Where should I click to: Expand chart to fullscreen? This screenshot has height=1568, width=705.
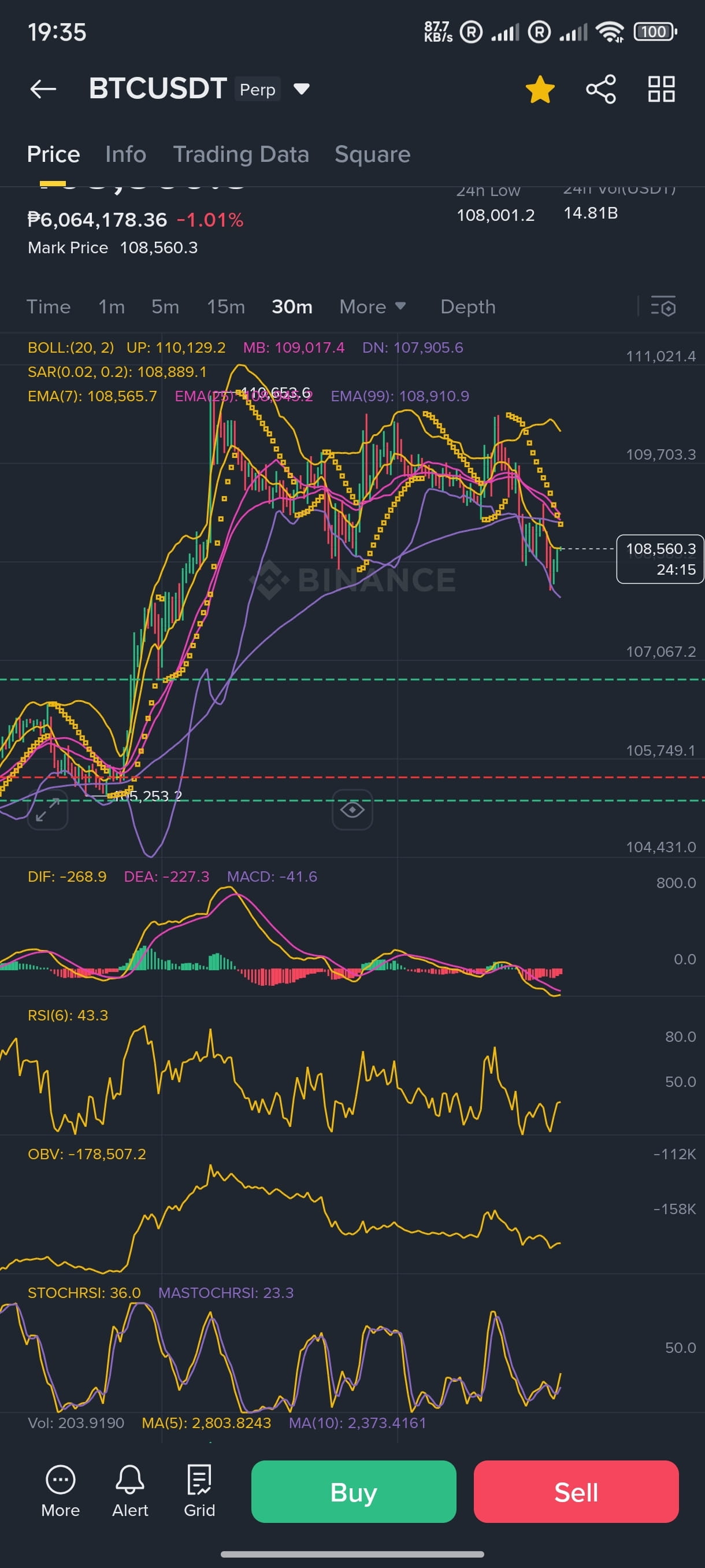[47, 809]
